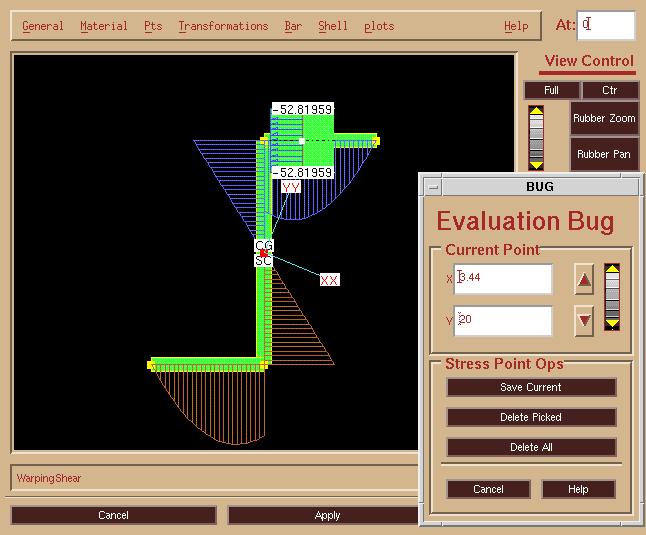646x535 pixels.
Task: Click the YY axis label in plot
Action: (290, 187)
